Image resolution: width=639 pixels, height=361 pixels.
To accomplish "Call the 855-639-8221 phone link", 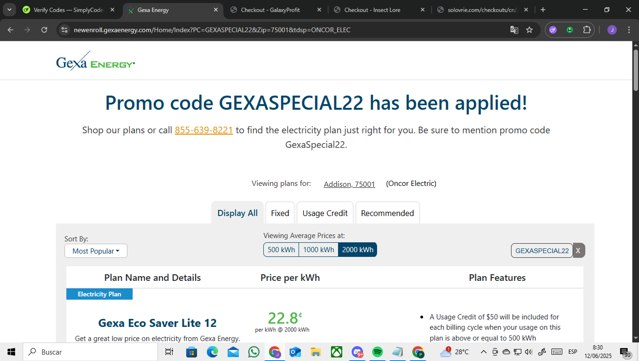I will (204, 130).
